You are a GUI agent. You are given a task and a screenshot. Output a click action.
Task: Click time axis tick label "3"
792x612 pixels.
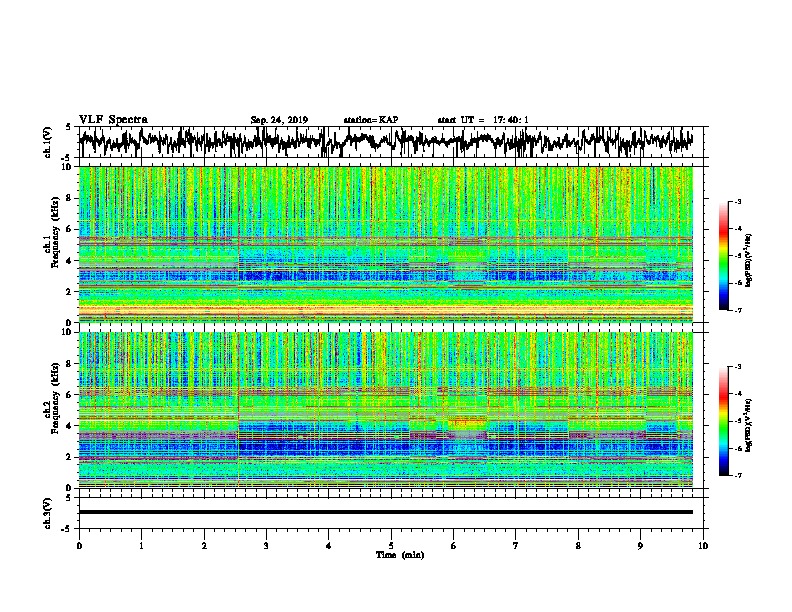coord(266,545)
